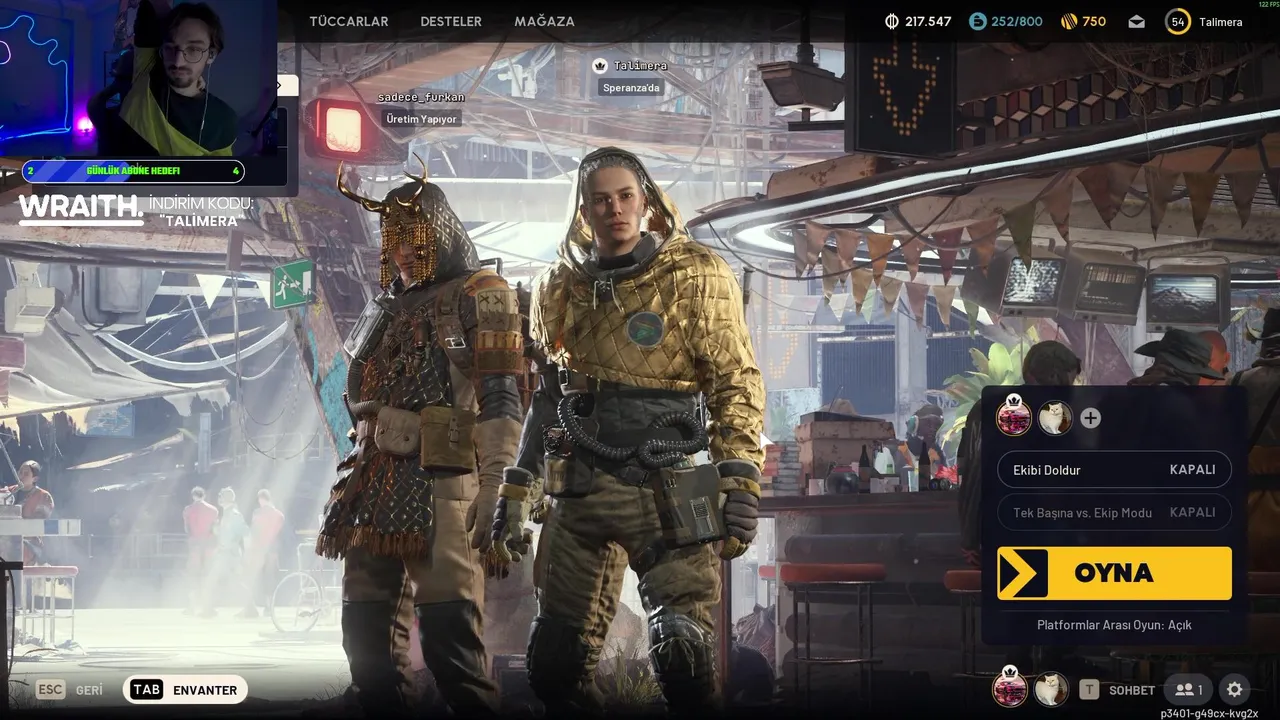1280x720 pixels.
Task: Open settings gear icon
Action: [1235, 690]
